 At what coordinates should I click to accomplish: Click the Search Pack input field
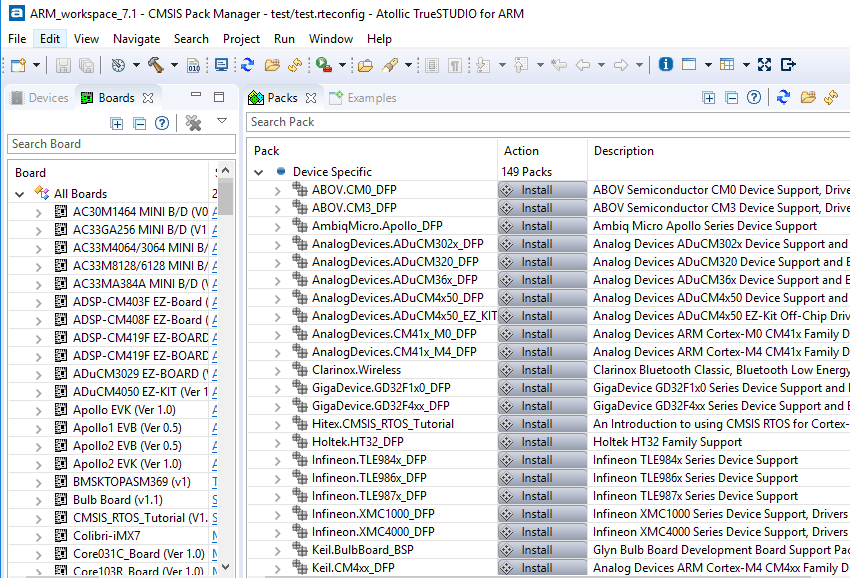pyautogui.click(x=548, y=122)
